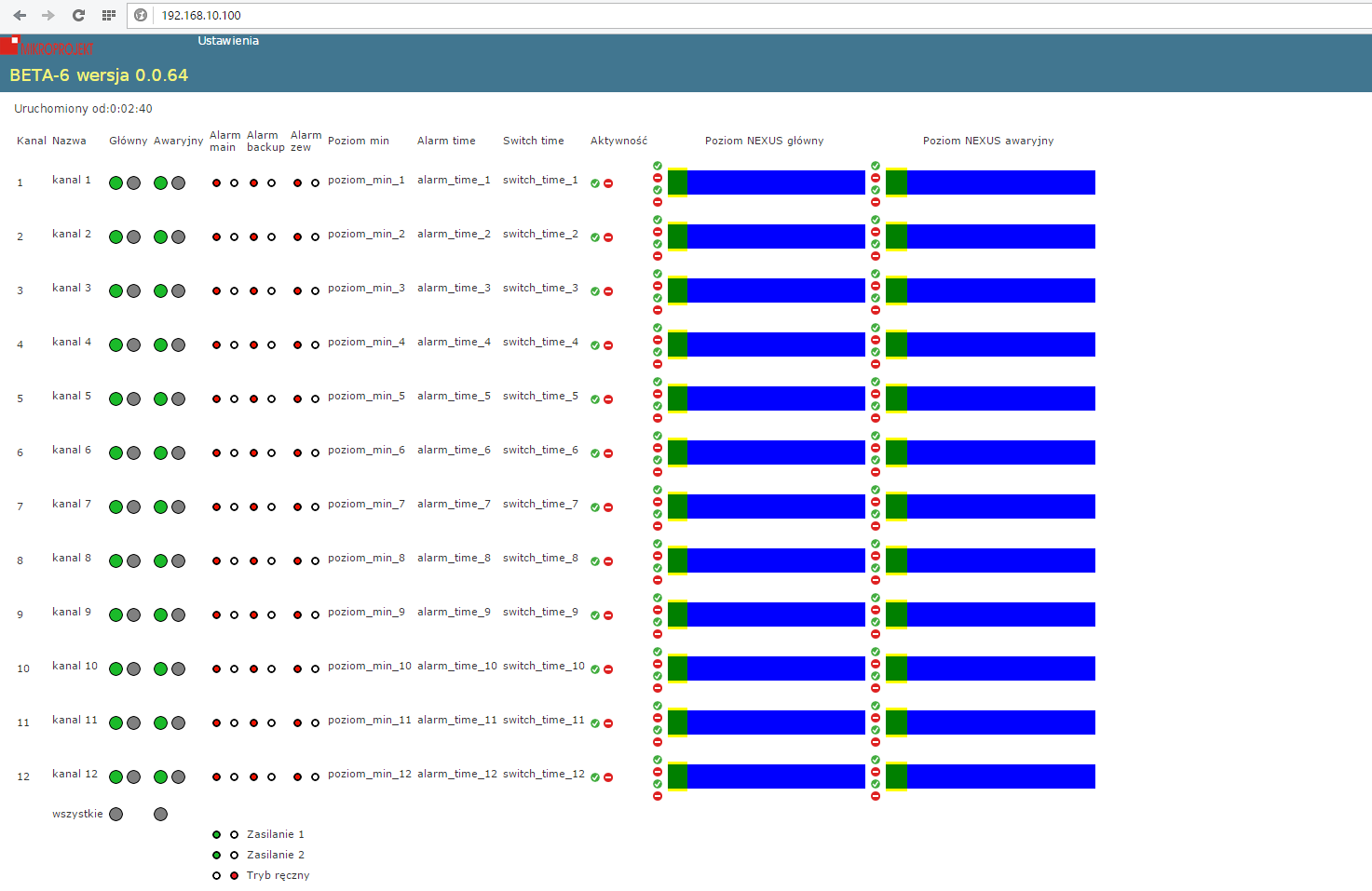Select the gray Awaryjny indicator for kanal 4
Screen dimensions: 1372x891
(178, 345)
